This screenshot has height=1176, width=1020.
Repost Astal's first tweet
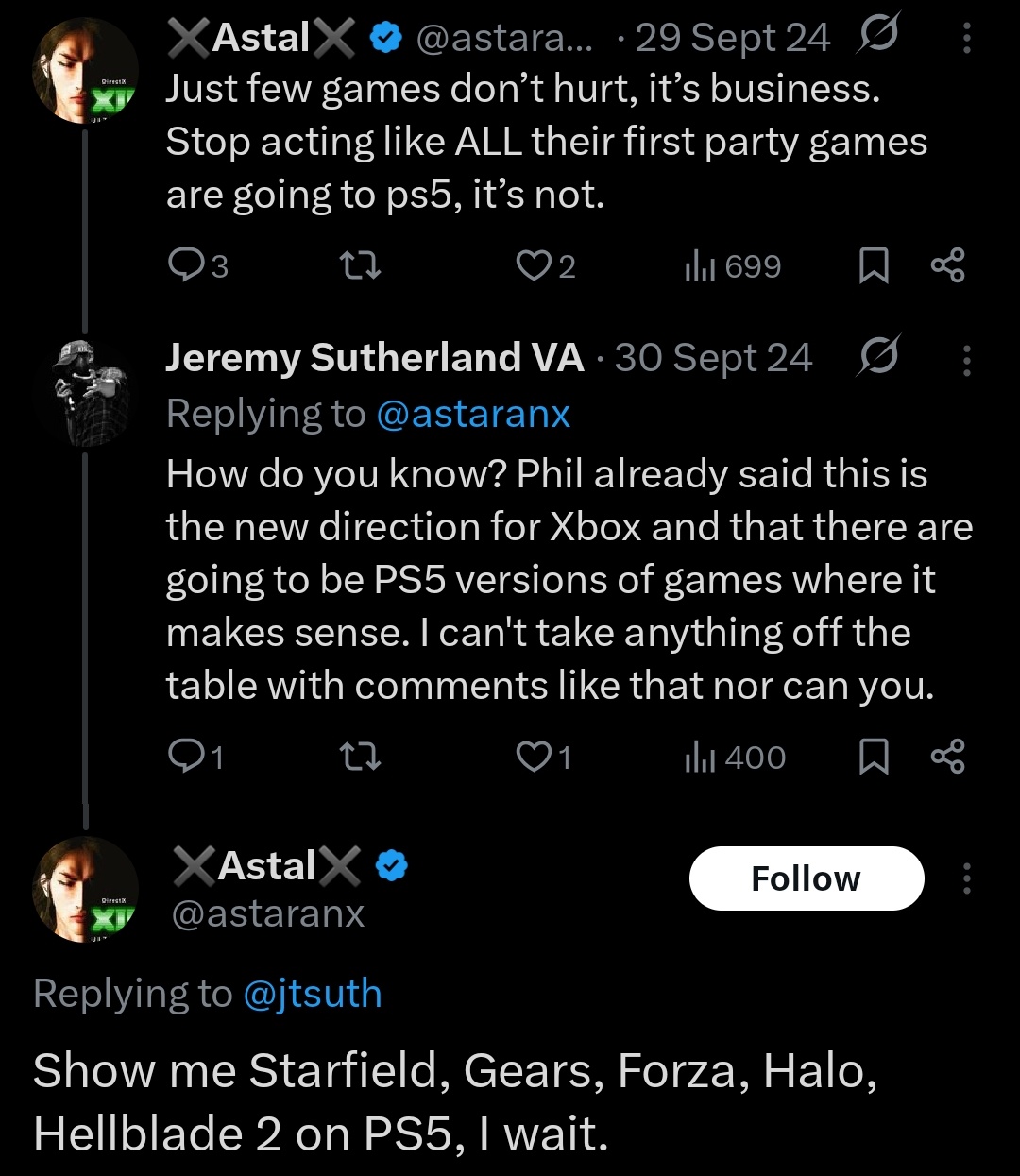pyautogui.click(x=360, y=265)
